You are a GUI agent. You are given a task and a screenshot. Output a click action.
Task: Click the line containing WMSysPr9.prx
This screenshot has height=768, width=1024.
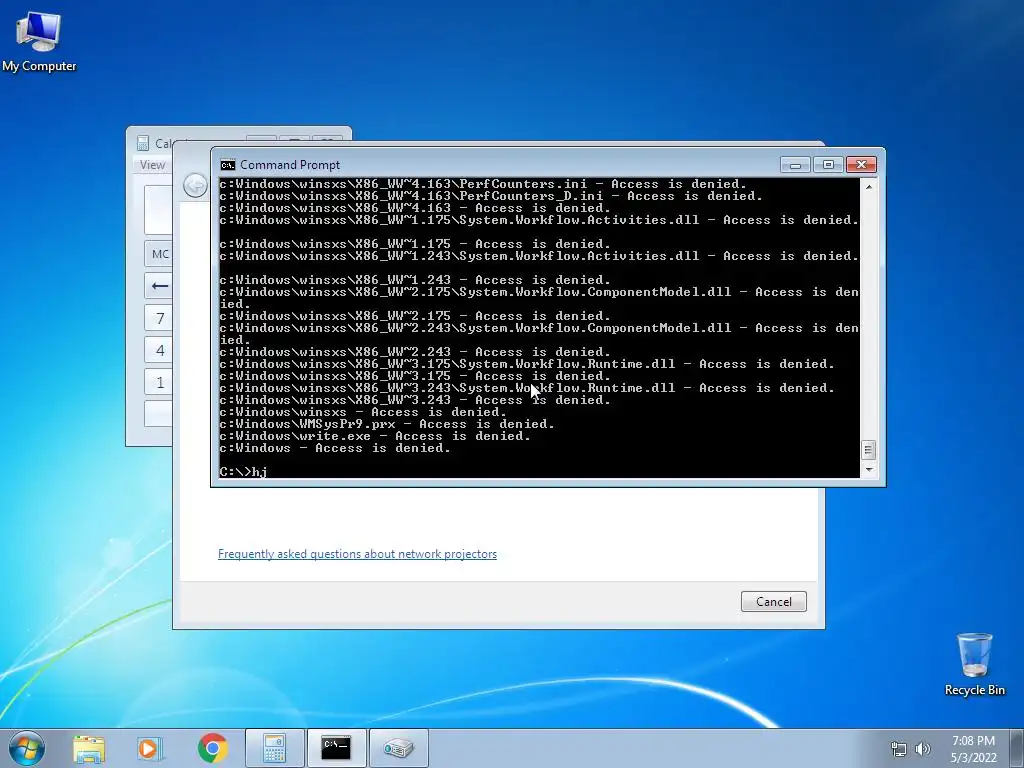pos(387,424)
